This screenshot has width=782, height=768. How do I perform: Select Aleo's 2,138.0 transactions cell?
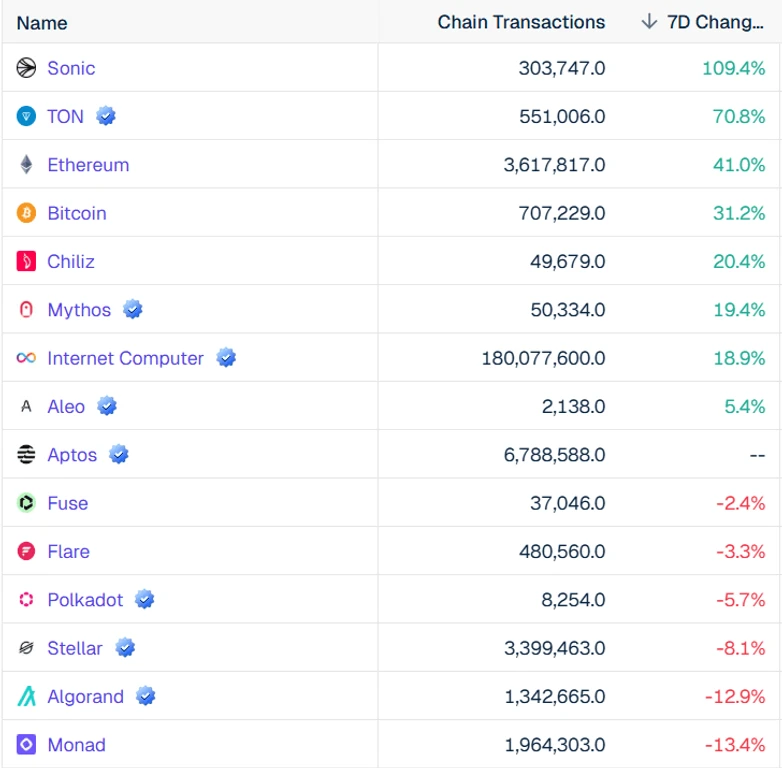(574, 406)
